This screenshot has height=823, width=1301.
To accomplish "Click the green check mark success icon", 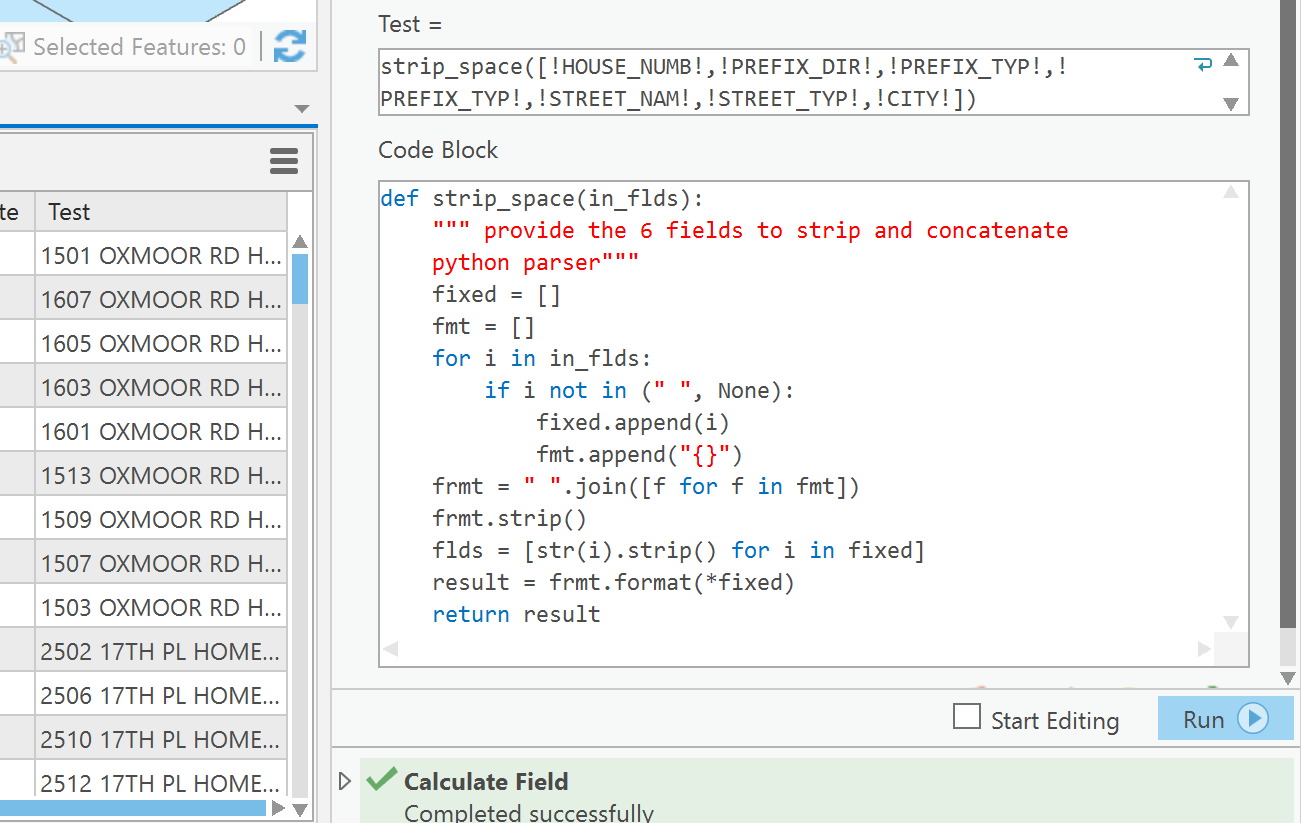I will click(x=381, y=780).
